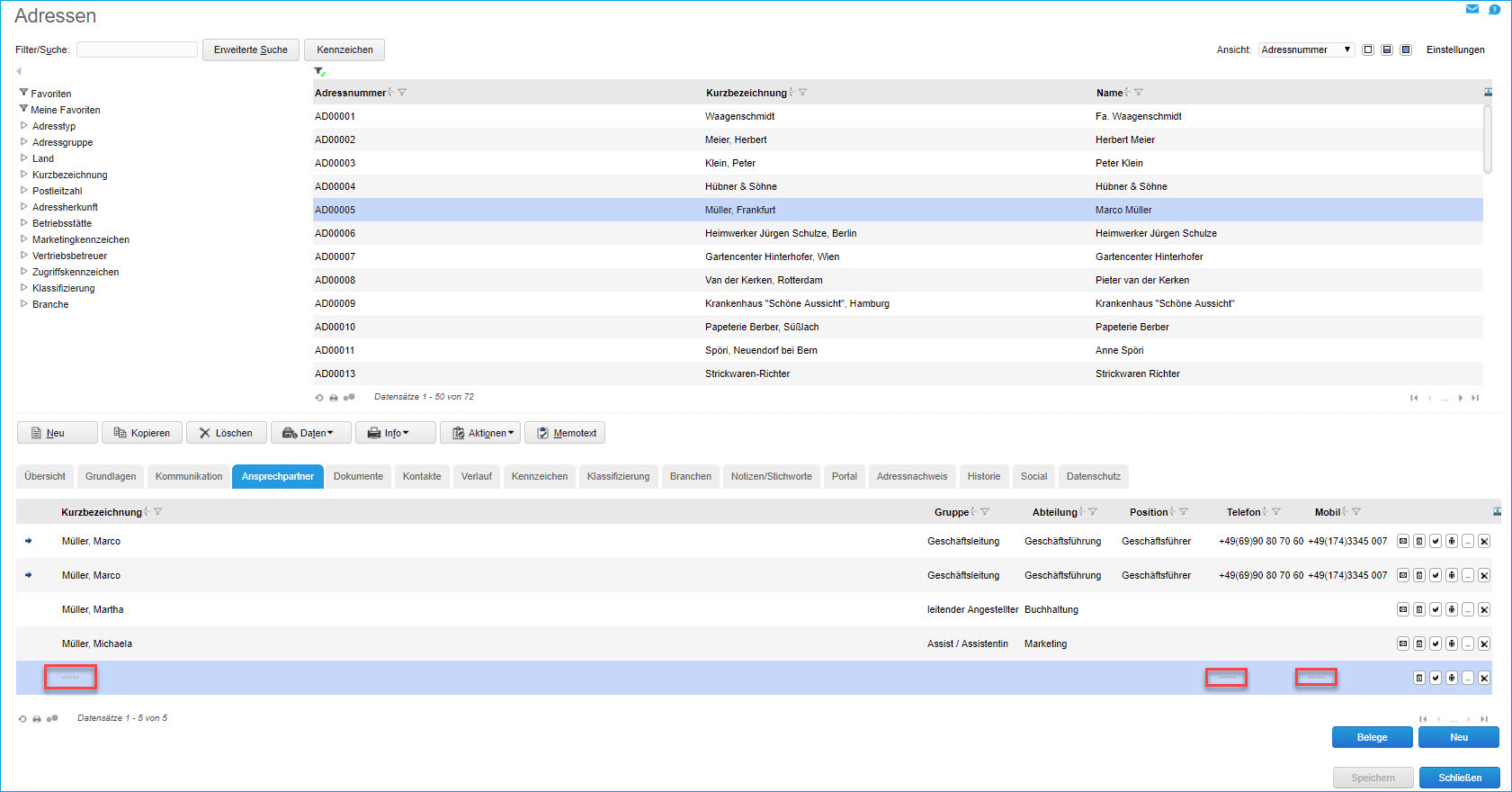Click the active filter icon above Adressnummer header

[x=319, y=72]
